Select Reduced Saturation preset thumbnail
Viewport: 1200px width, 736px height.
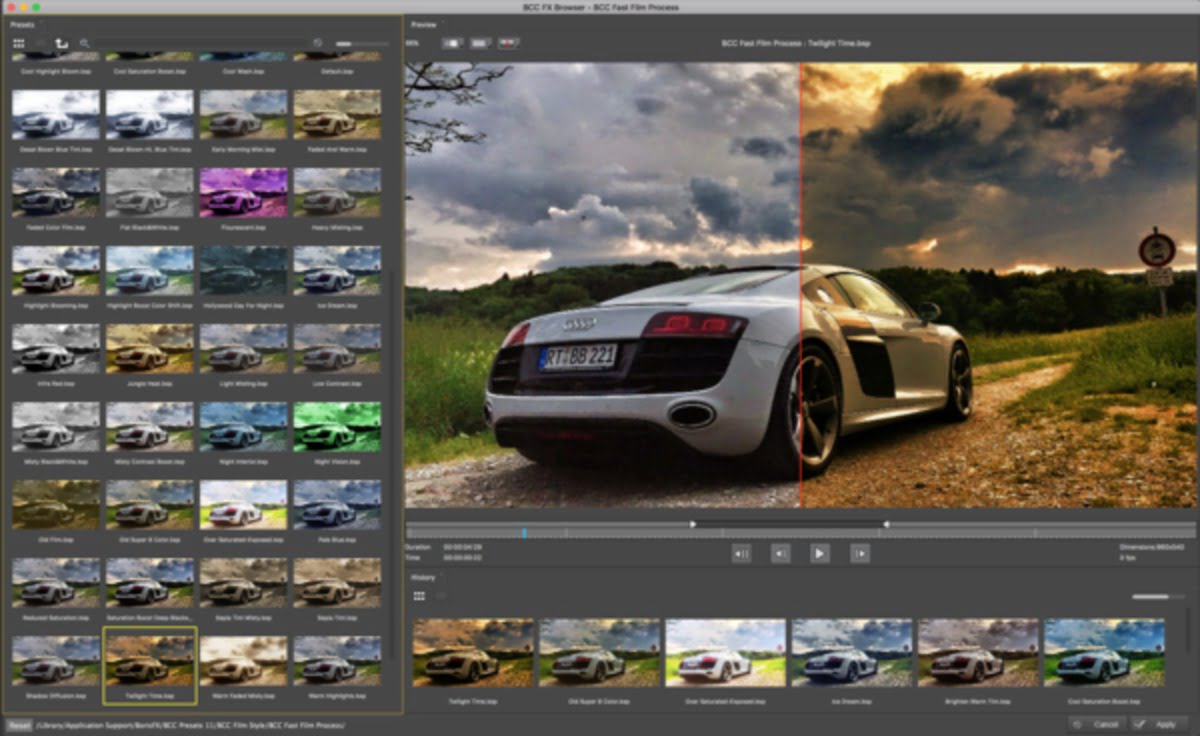(x=56, y=582)
